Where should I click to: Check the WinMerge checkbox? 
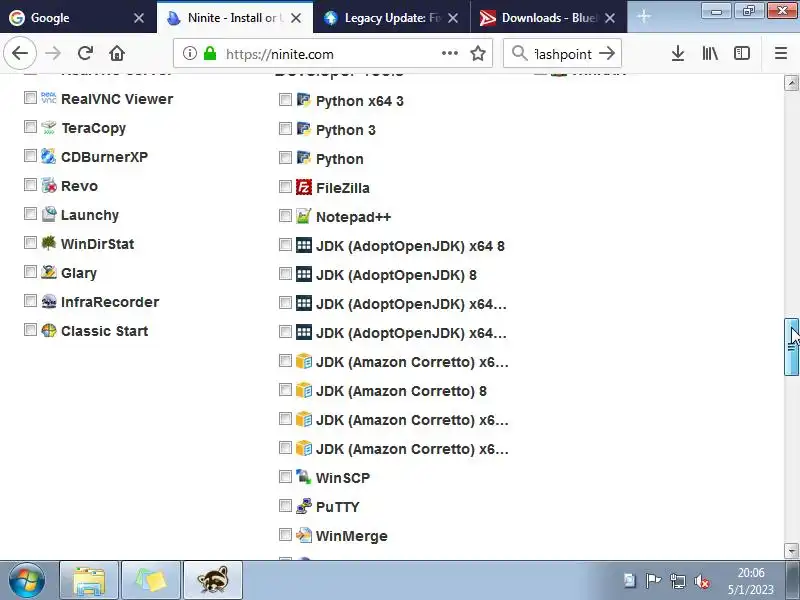pos(285,534)
